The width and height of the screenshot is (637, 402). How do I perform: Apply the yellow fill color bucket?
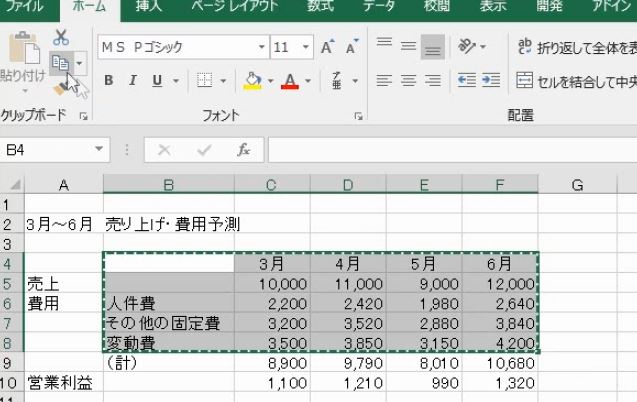click(x=253, y=80)
